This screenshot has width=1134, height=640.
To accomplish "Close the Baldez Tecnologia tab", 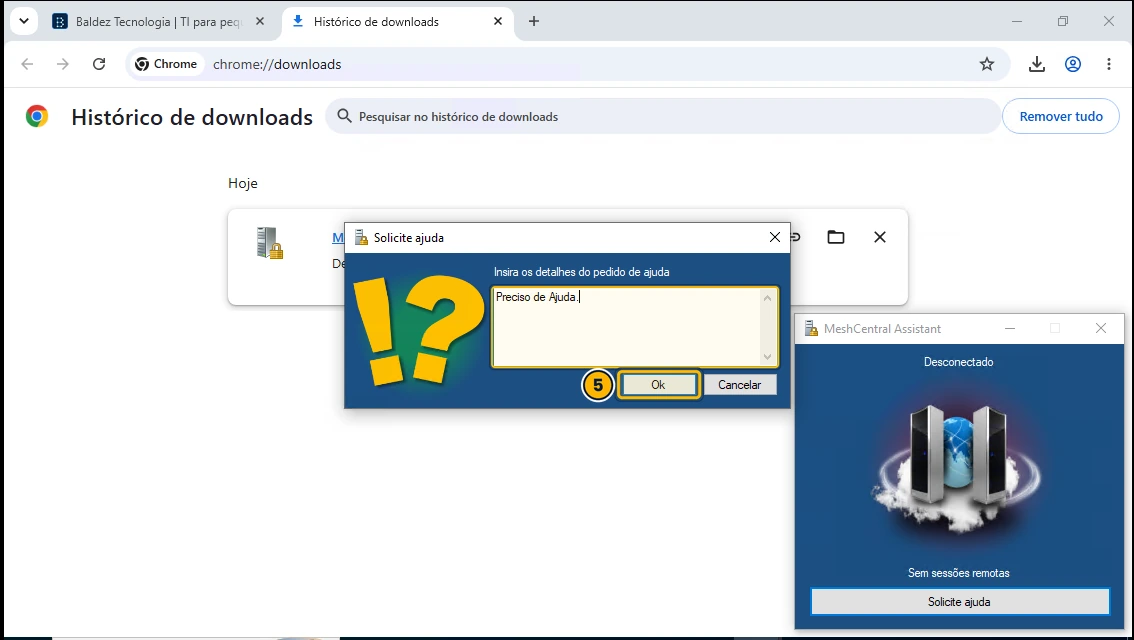I will tap(260, 22).
